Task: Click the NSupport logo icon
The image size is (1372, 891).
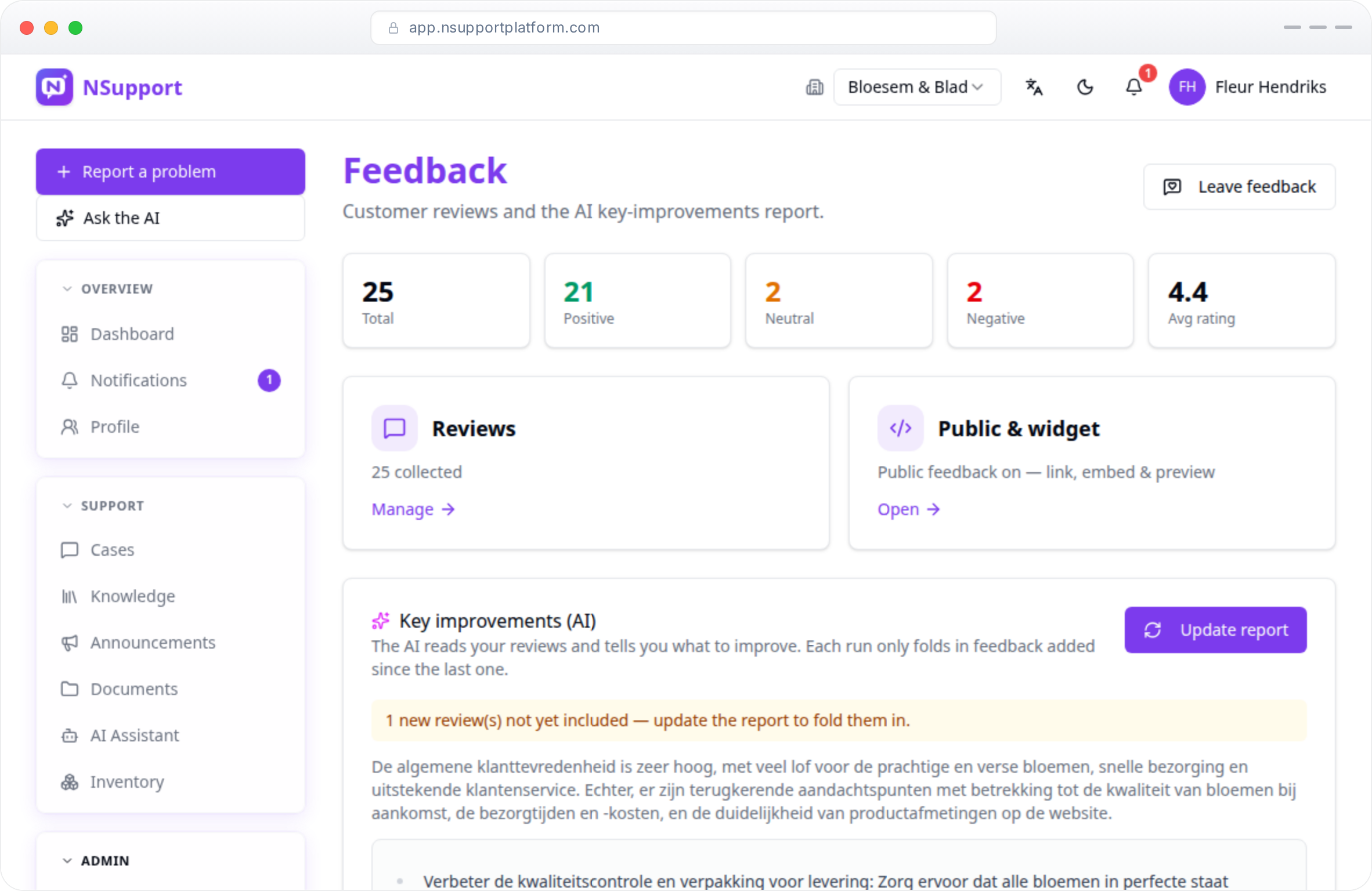Action: pos(55,87)
